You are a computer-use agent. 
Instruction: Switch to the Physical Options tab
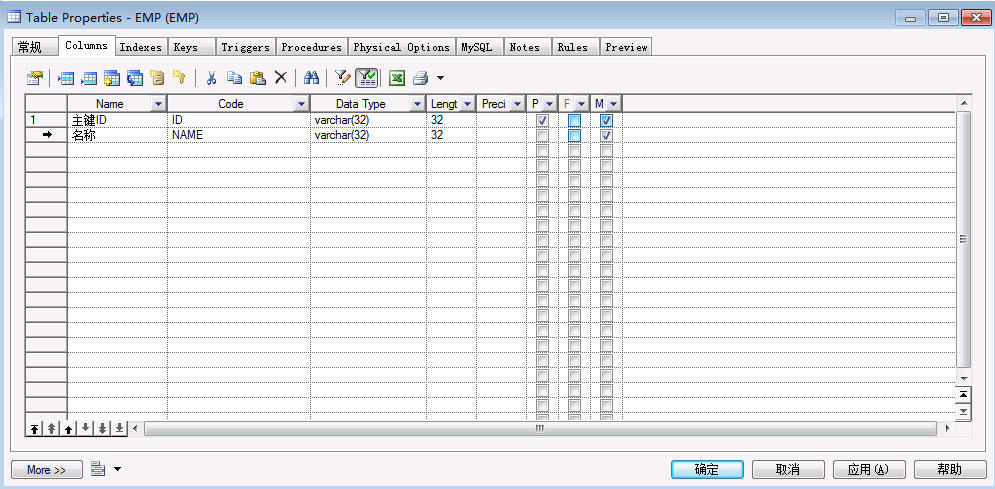click(402, 47)
